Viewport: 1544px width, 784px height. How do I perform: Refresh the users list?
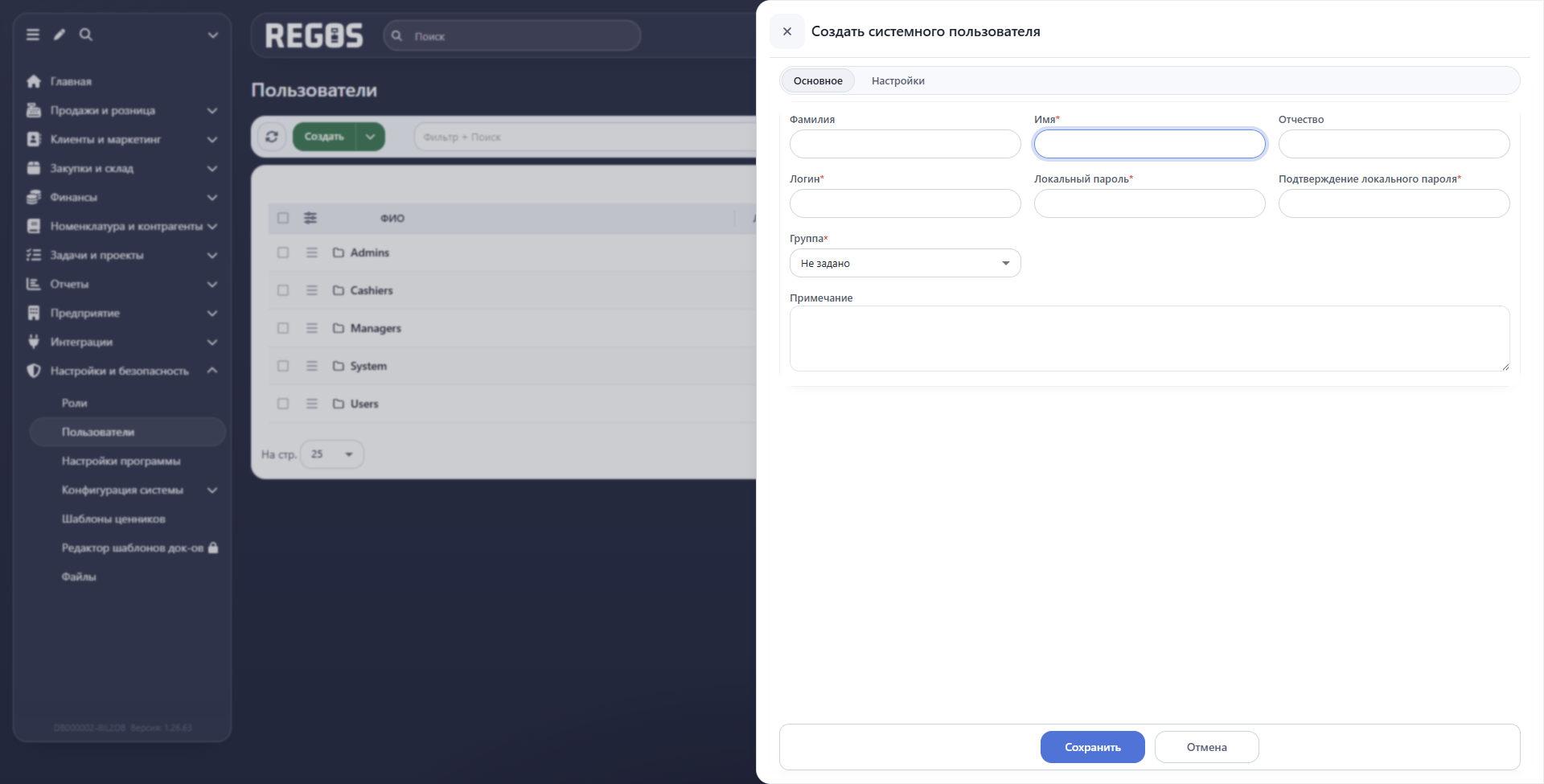272,137
